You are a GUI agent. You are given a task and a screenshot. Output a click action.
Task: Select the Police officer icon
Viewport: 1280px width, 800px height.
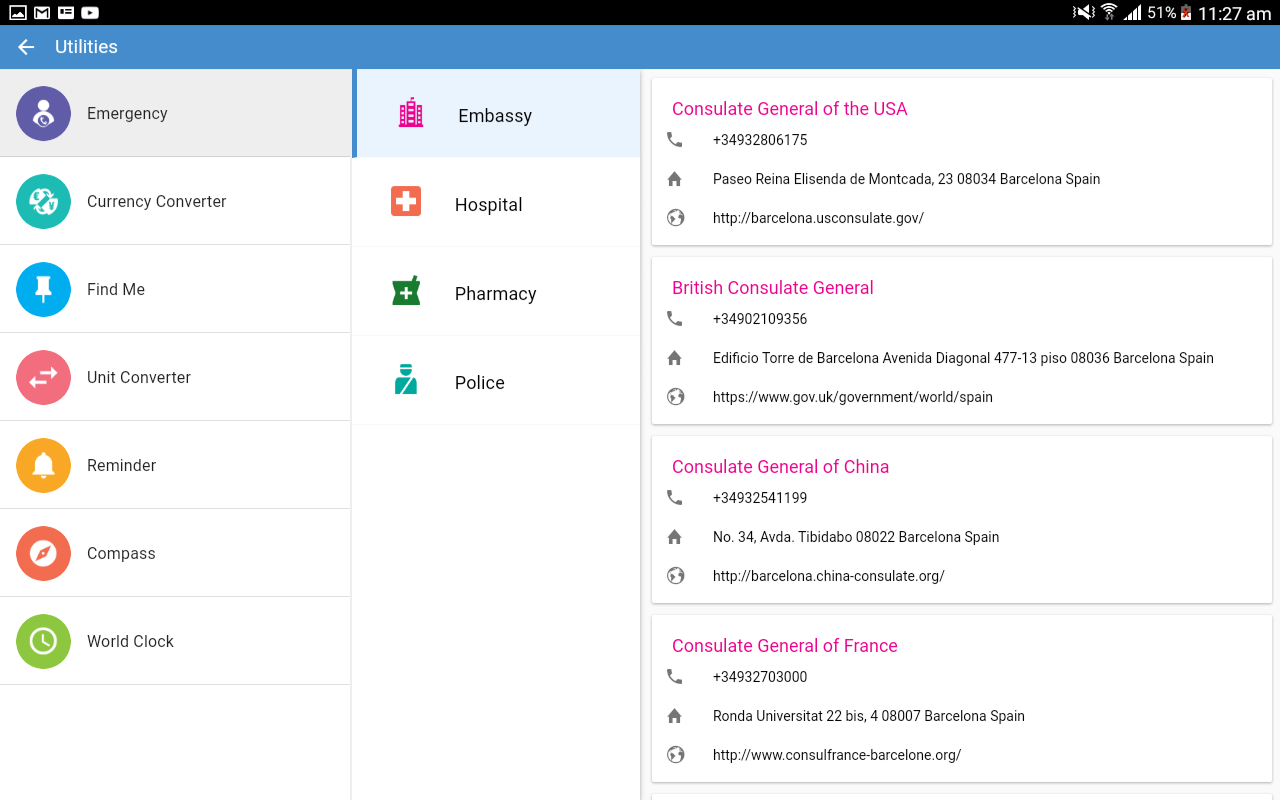tap(406, 380)
